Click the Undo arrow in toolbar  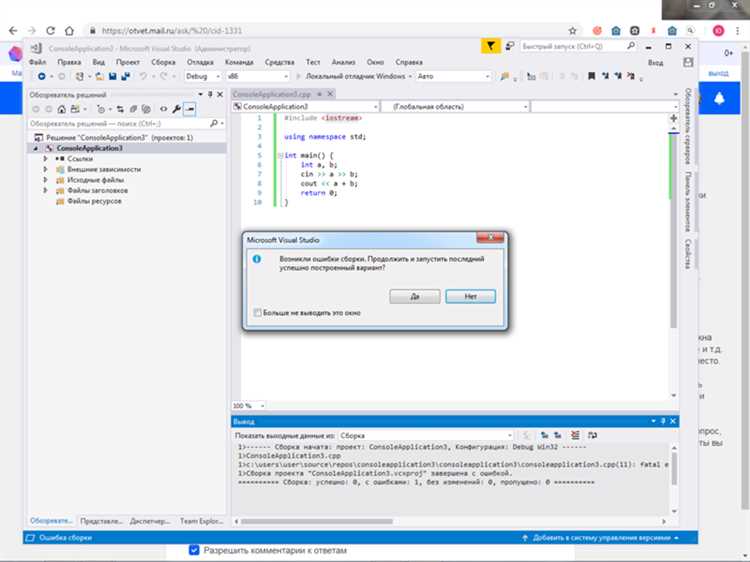(x=143, y=76)
